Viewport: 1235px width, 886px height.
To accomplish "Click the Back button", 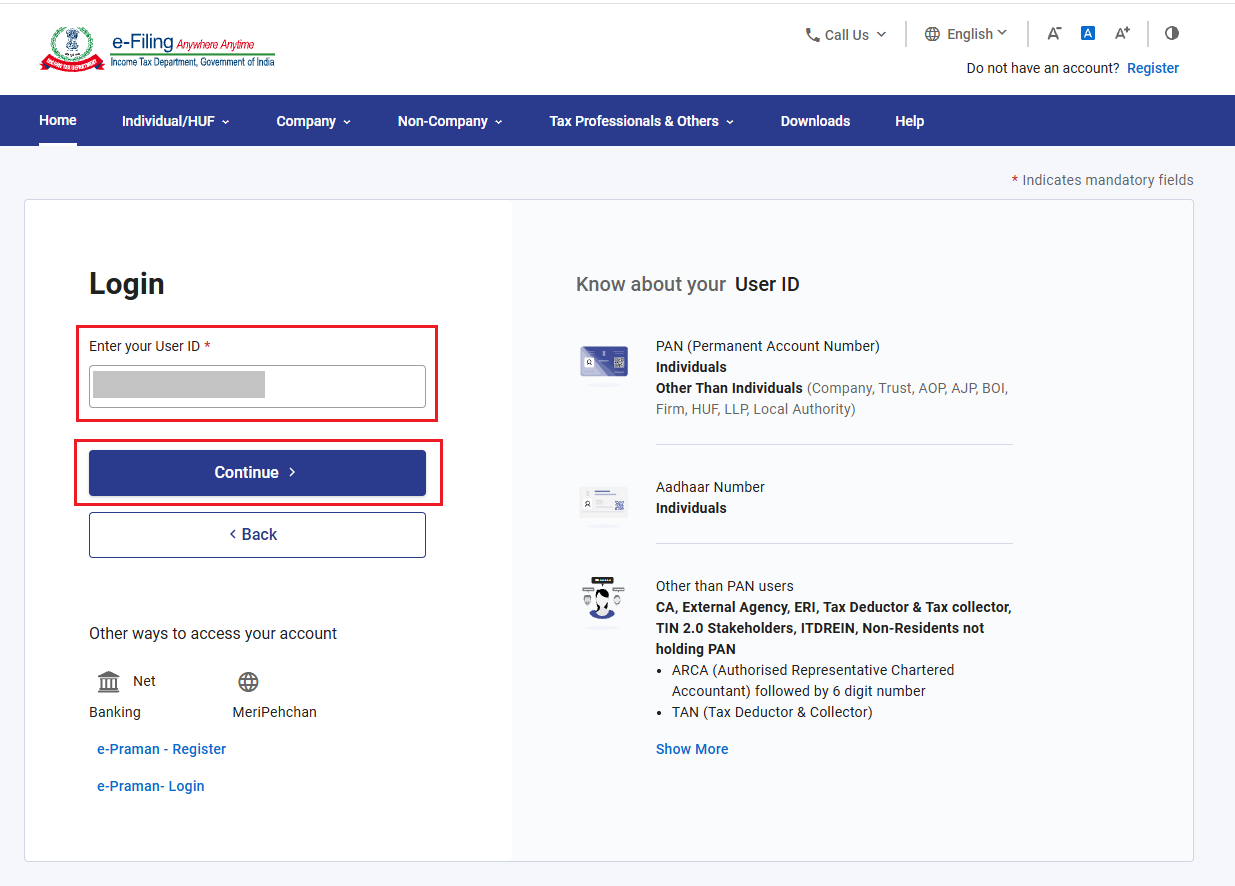I will (257, 534).
